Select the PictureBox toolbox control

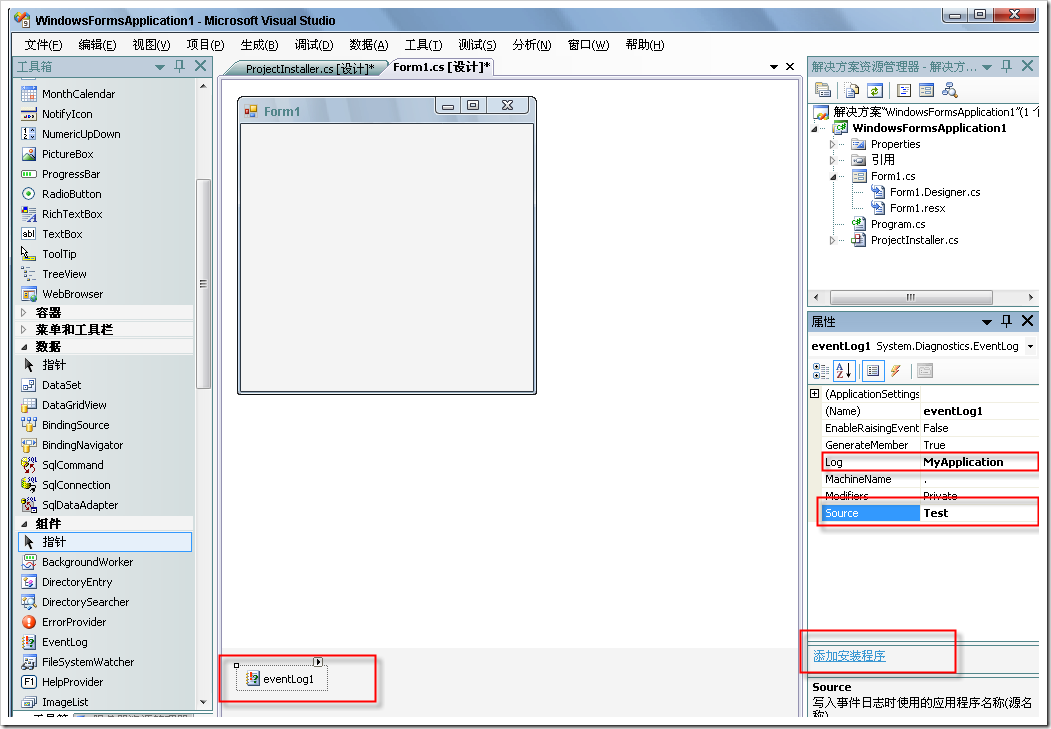[68, 154]
